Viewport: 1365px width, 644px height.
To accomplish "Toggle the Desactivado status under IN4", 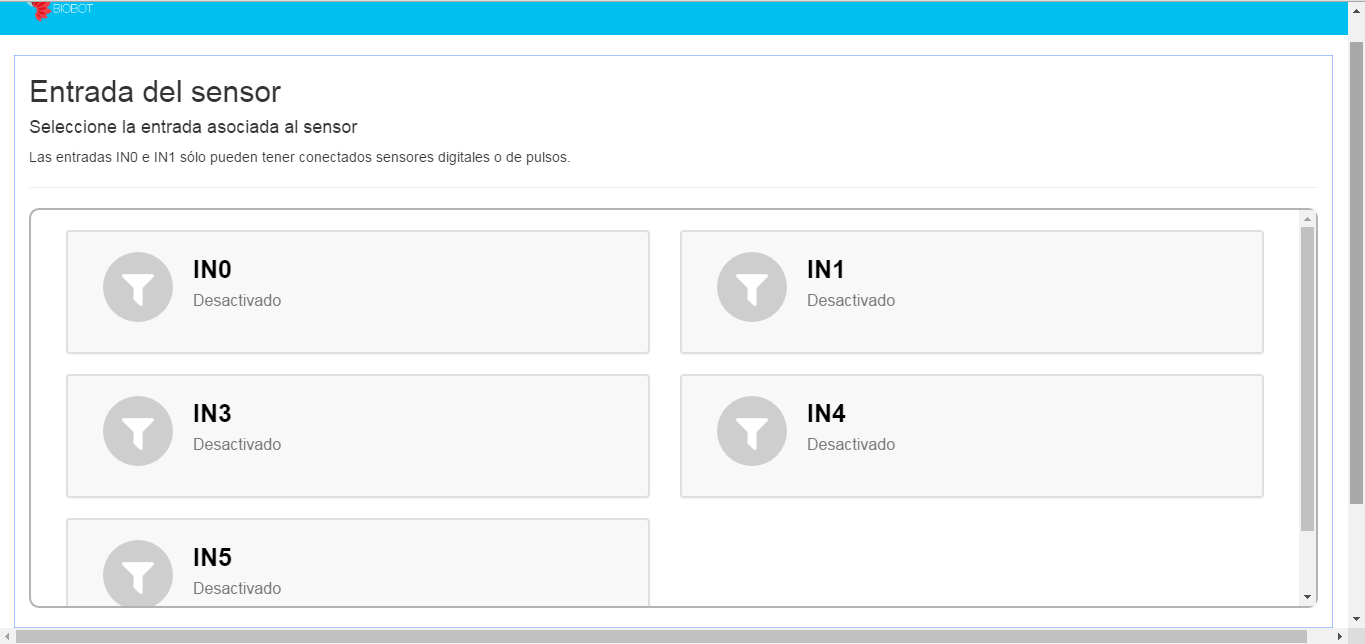I will tap(851, 444).
